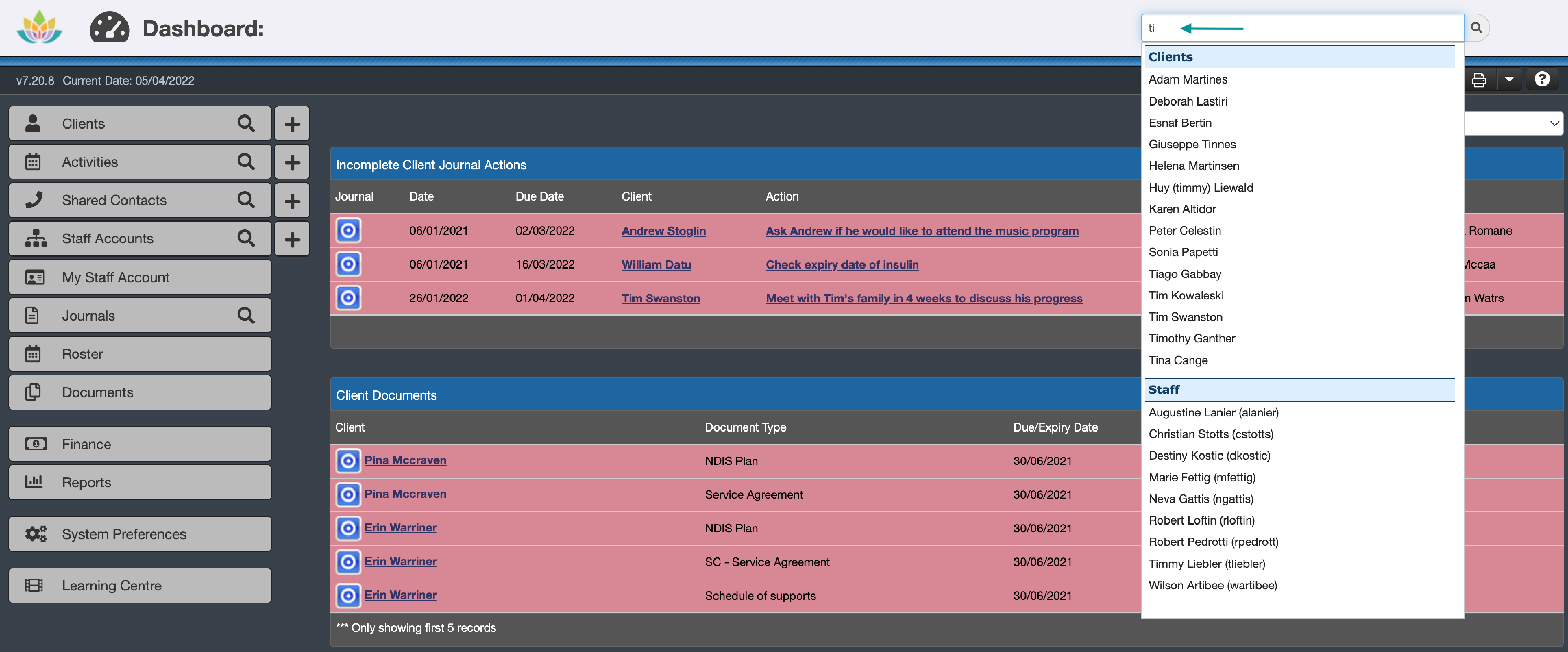Open document icon beside first Pina Mccraven
Viewport: 1568px width, 652px height.
pyautogui.click(x=348, y=461)
